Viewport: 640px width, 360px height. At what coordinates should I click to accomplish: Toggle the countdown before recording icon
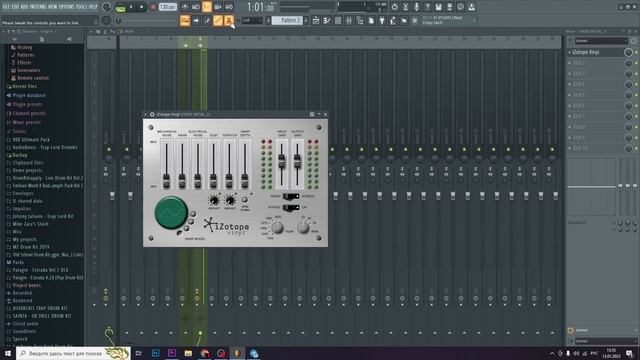coord(207,7)
